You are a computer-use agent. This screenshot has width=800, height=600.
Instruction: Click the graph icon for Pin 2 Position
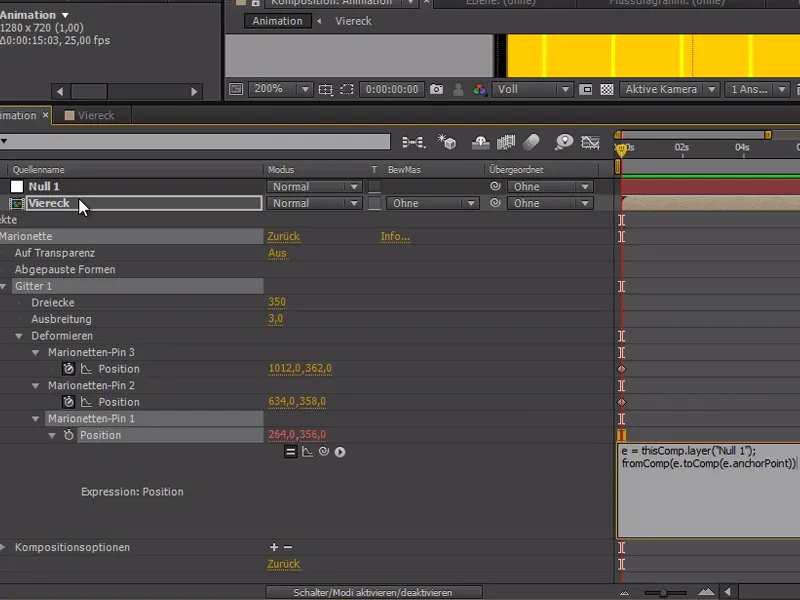(x=86, y=402)
